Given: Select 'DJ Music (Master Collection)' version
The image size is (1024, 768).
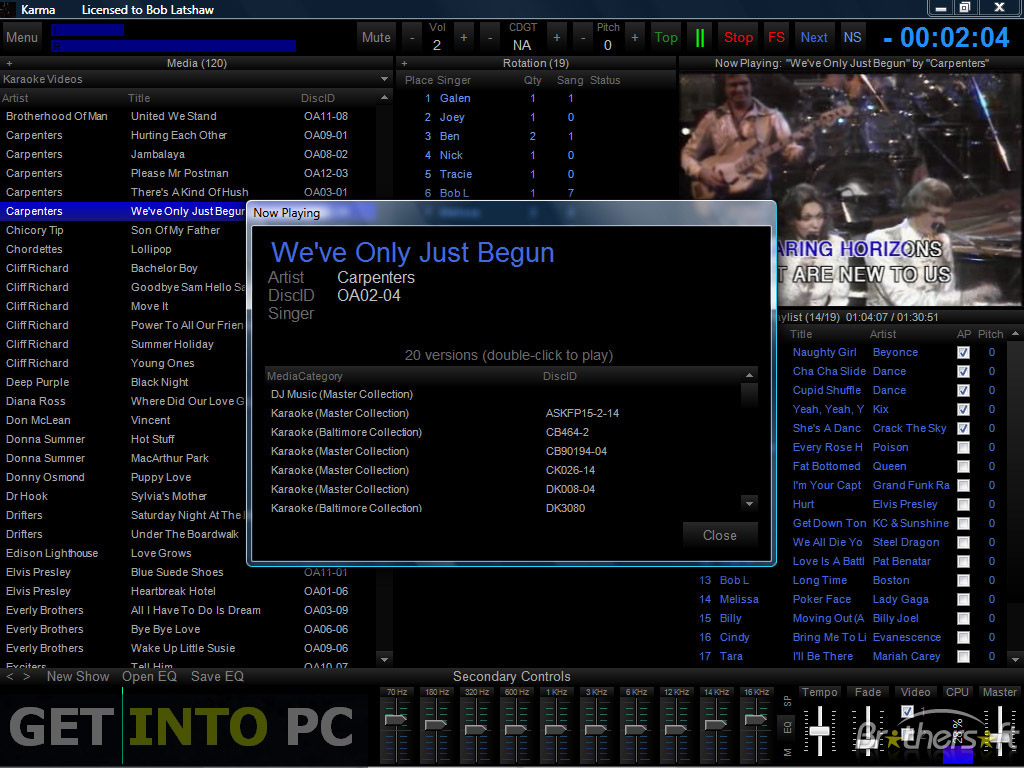Looking at the screenshot, I should 503,394.
